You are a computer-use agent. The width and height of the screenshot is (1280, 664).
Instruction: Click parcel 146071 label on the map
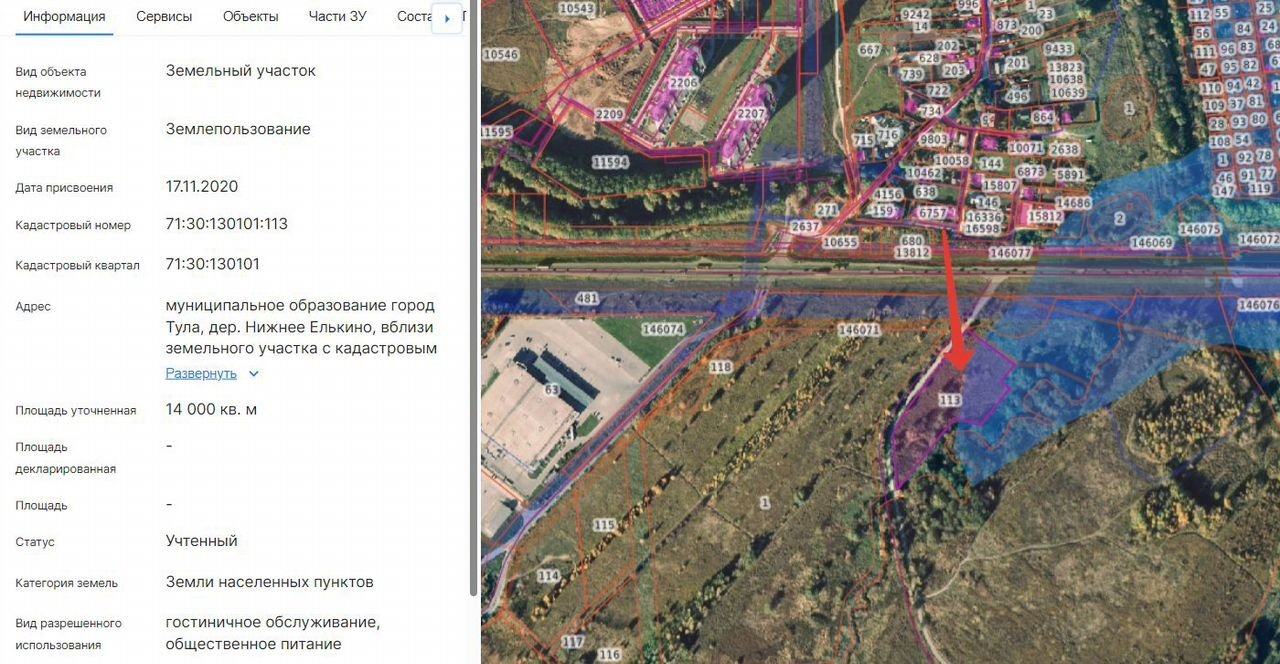(858, 329)
